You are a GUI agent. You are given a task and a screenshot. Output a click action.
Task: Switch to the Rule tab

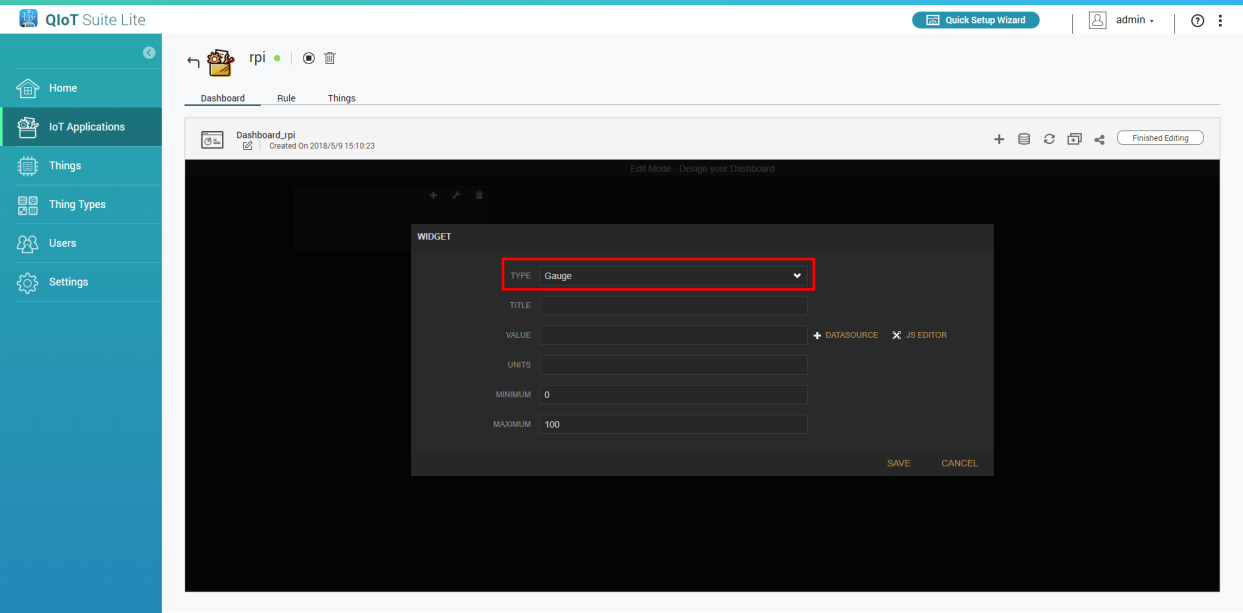pos(286,98)
